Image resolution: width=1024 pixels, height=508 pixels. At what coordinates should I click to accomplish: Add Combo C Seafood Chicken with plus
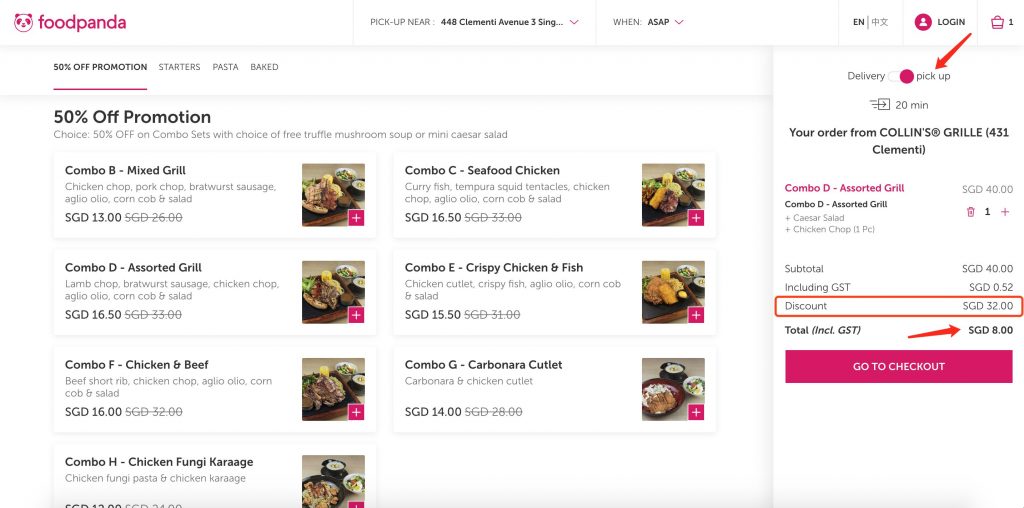tap(696, 218)
